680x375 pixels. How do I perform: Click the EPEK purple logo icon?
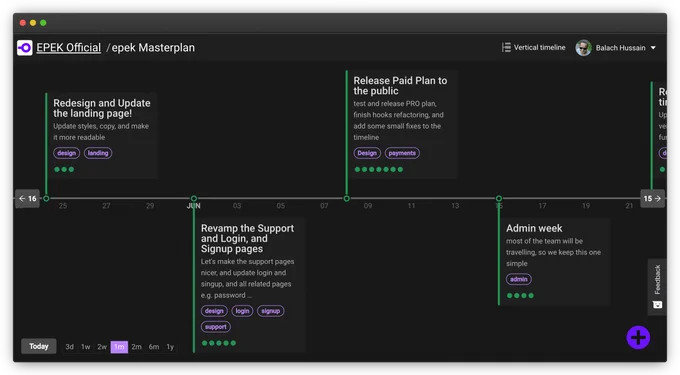point(25,48)
